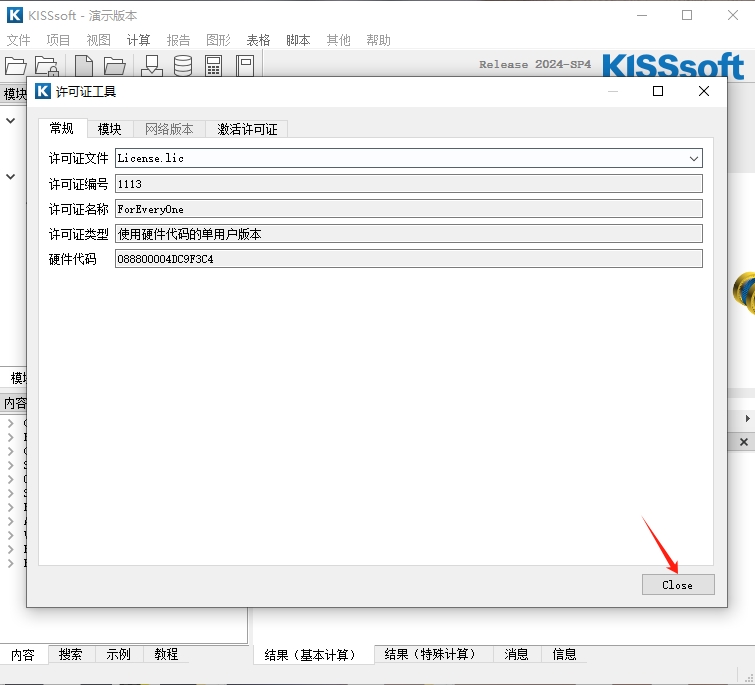The width and height of the screenshot is (755, 685).
Task: Open the 其他 menu
Action: (x=338, y=40)
